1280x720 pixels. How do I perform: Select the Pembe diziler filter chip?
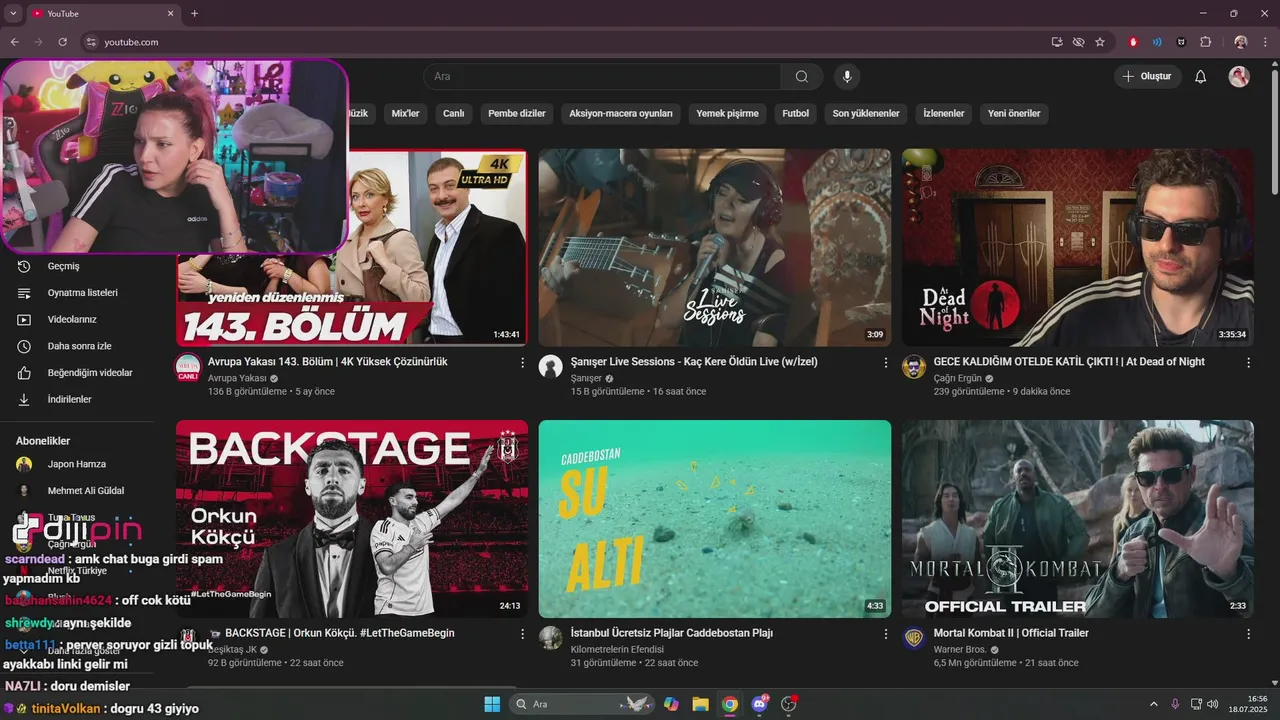click(x=517, y=114)
